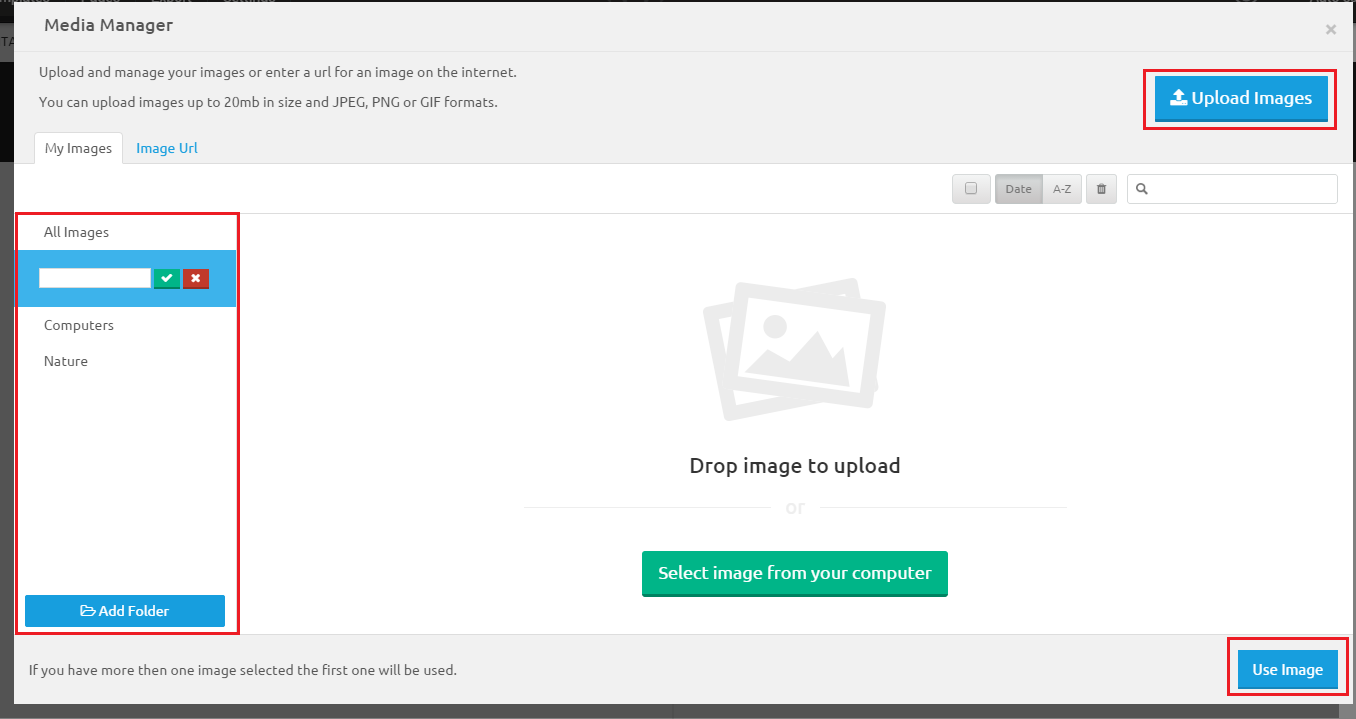Confirm new folder name with green checkmark

(166, 278)
